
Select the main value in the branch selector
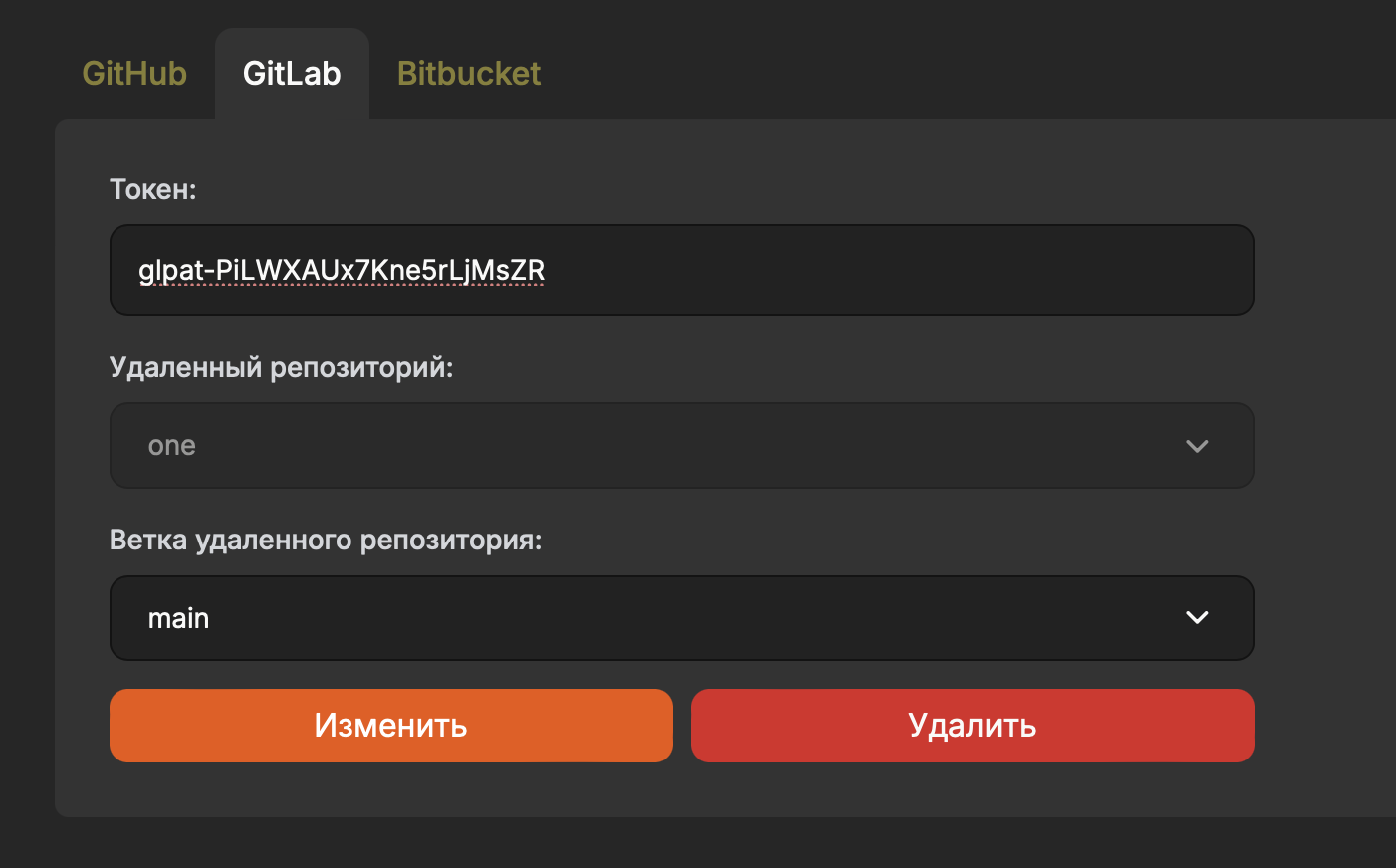178,618
